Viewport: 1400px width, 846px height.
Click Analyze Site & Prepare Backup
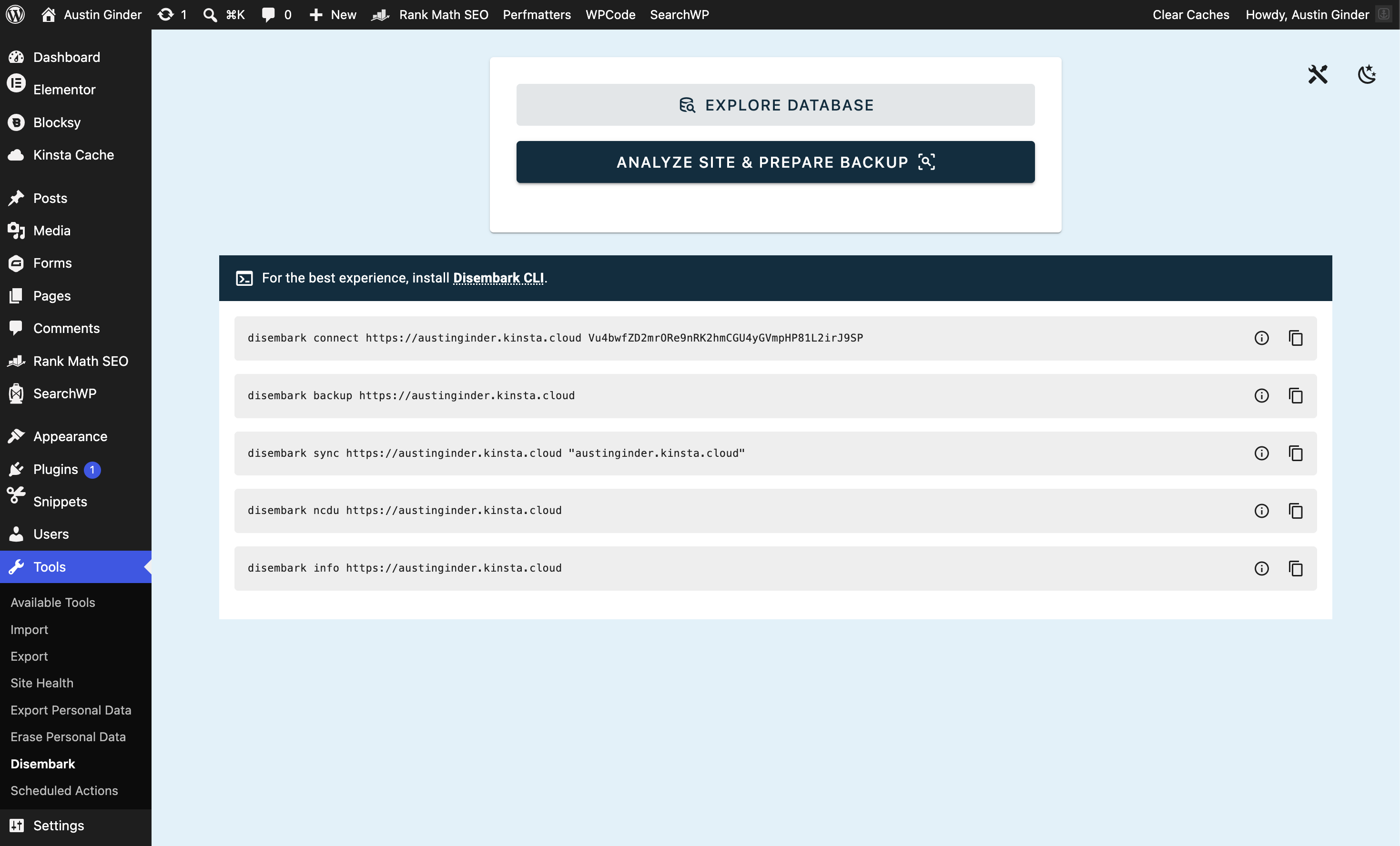pos(775,162)
